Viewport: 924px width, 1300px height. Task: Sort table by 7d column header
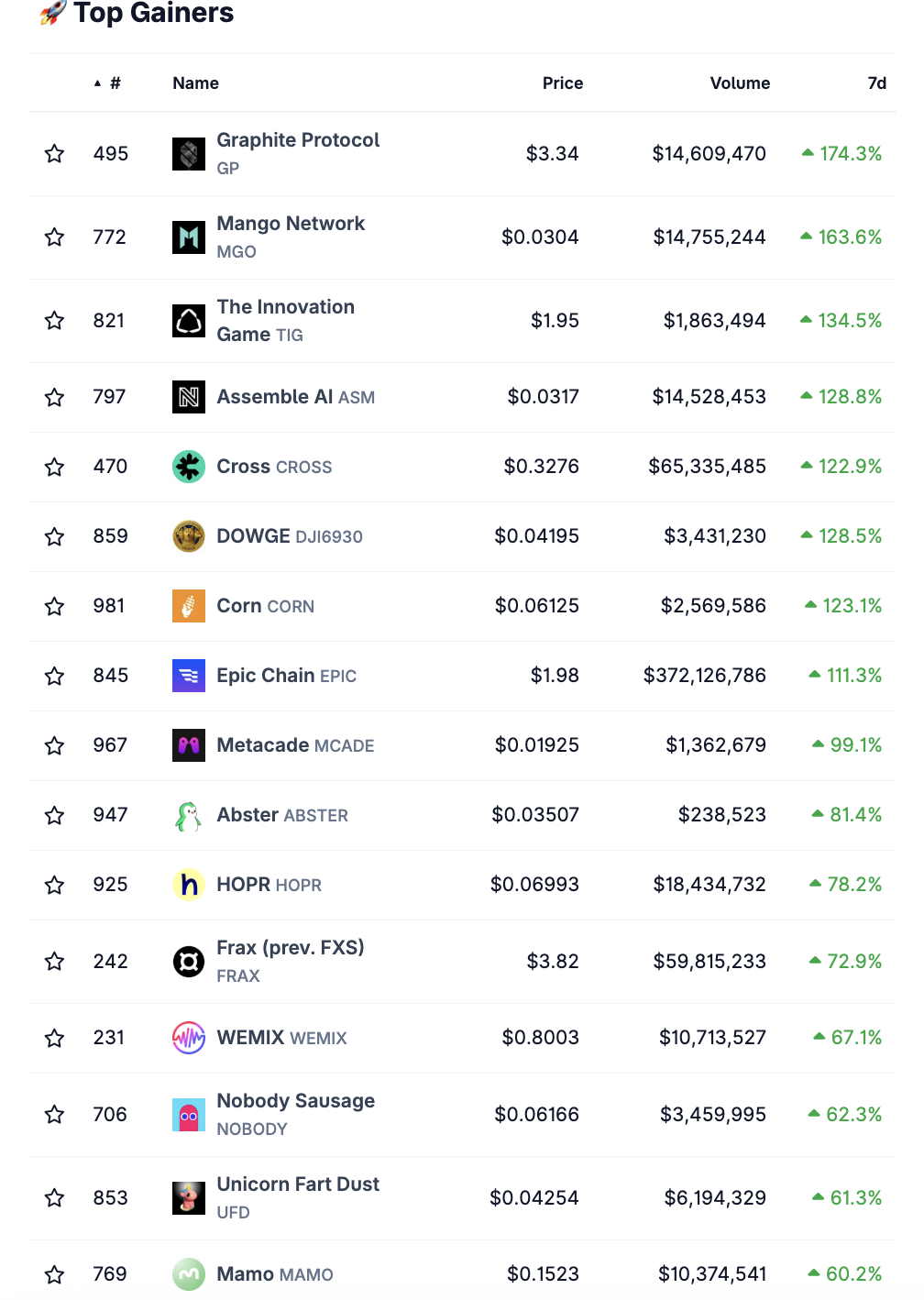tap(876, 83)
